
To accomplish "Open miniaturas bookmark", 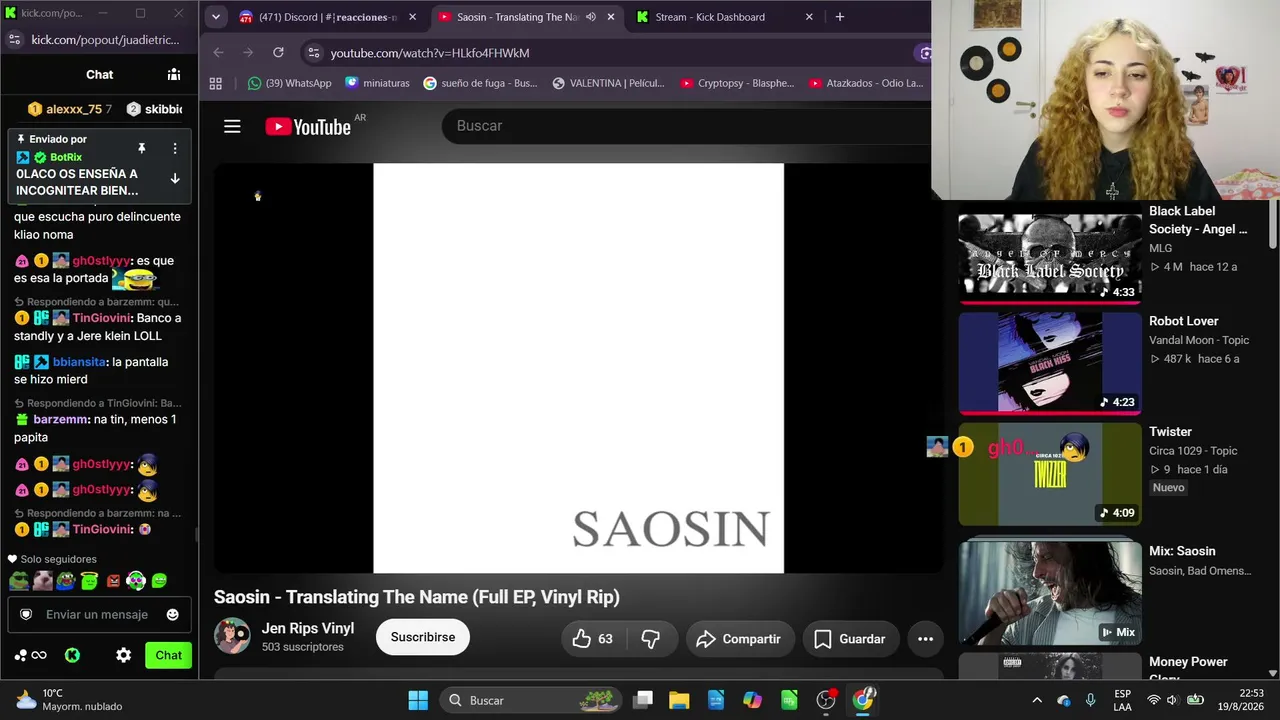I will (x=377, y=83).
